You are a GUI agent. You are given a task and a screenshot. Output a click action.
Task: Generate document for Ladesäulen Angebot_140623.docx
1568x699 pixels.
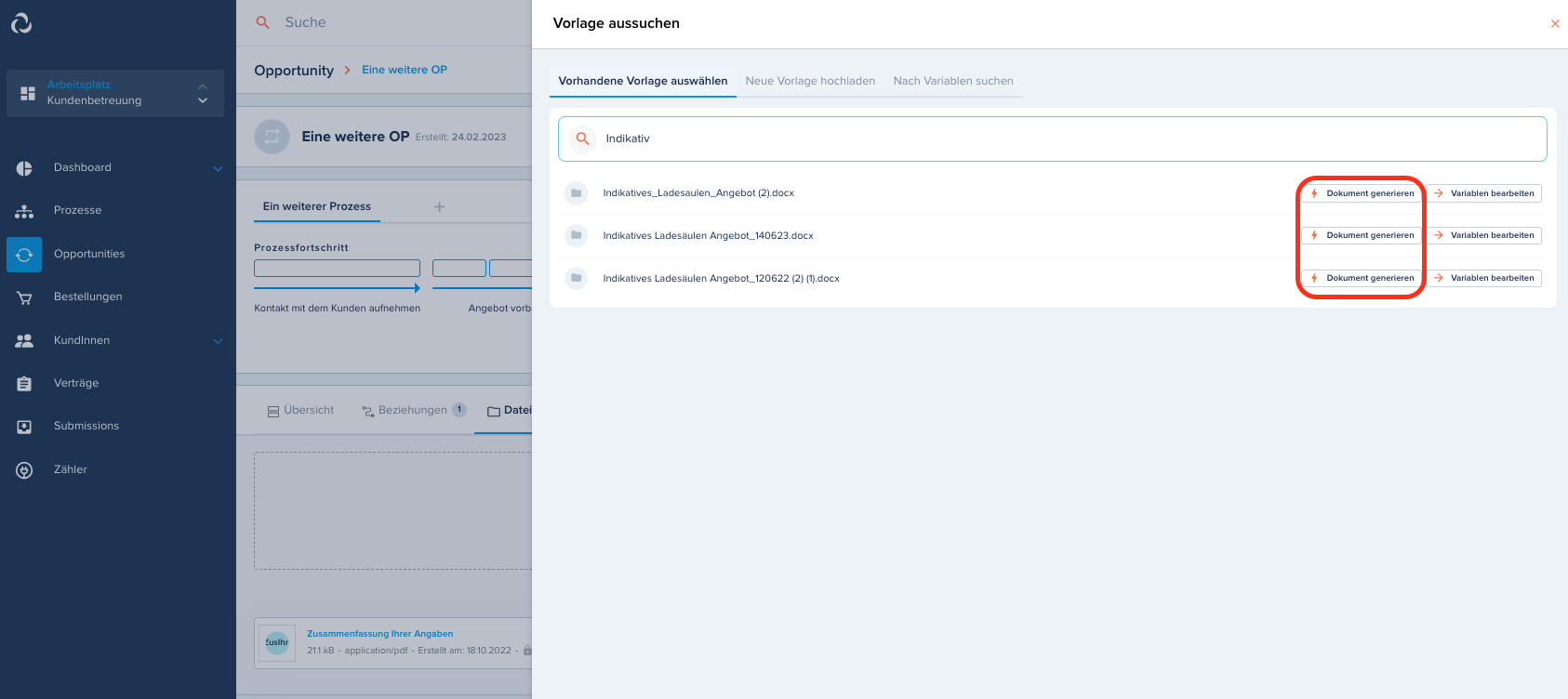click(x=1361, y=235)
